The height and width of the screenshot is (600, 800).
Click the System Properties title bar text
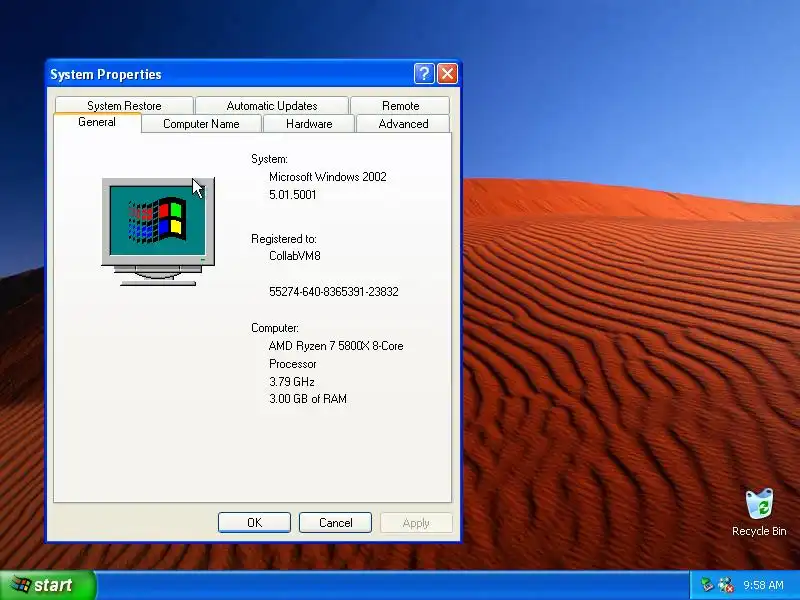(106, 74)
